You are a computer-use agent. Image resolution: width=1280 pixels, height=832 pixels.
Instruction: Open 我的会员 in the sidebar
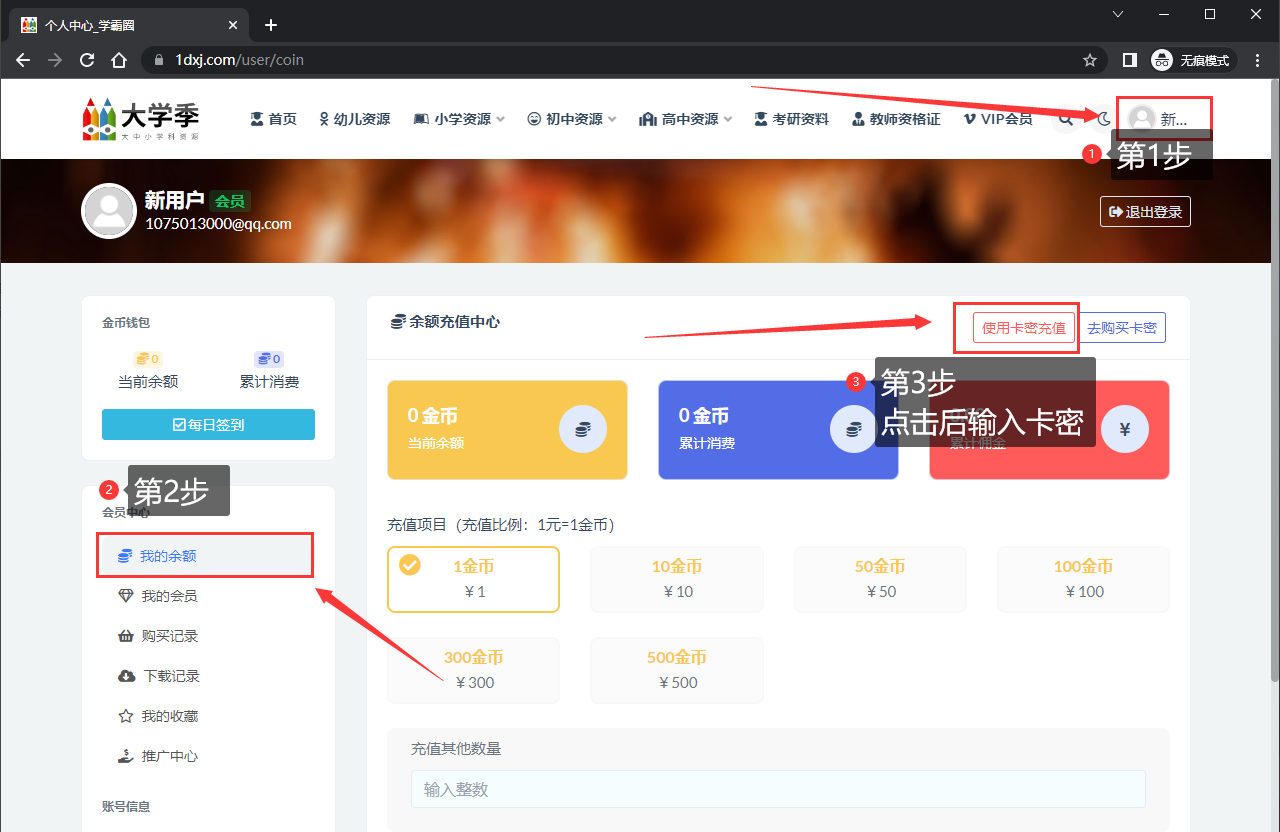click(x=168, y=596)
